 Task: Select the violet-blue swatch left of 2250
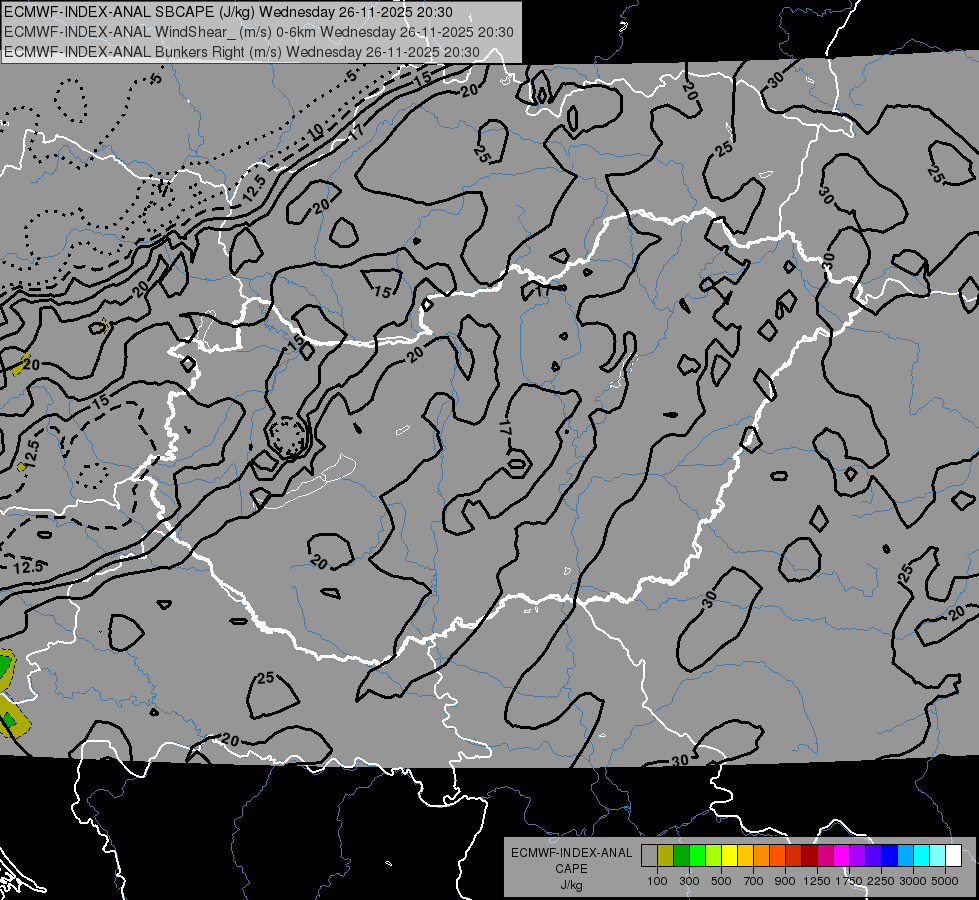[x=873, y=855]
